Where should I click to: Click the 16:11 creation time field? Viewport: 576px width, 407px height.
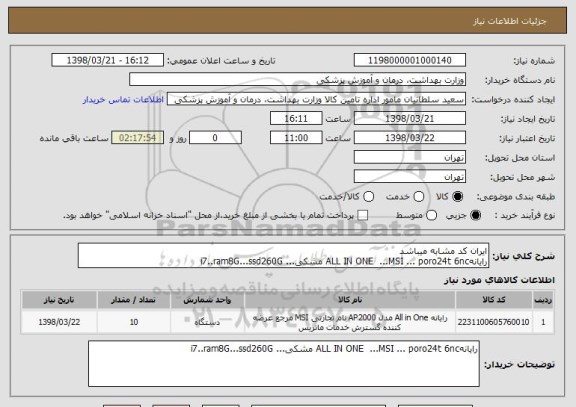coord(296,119)
